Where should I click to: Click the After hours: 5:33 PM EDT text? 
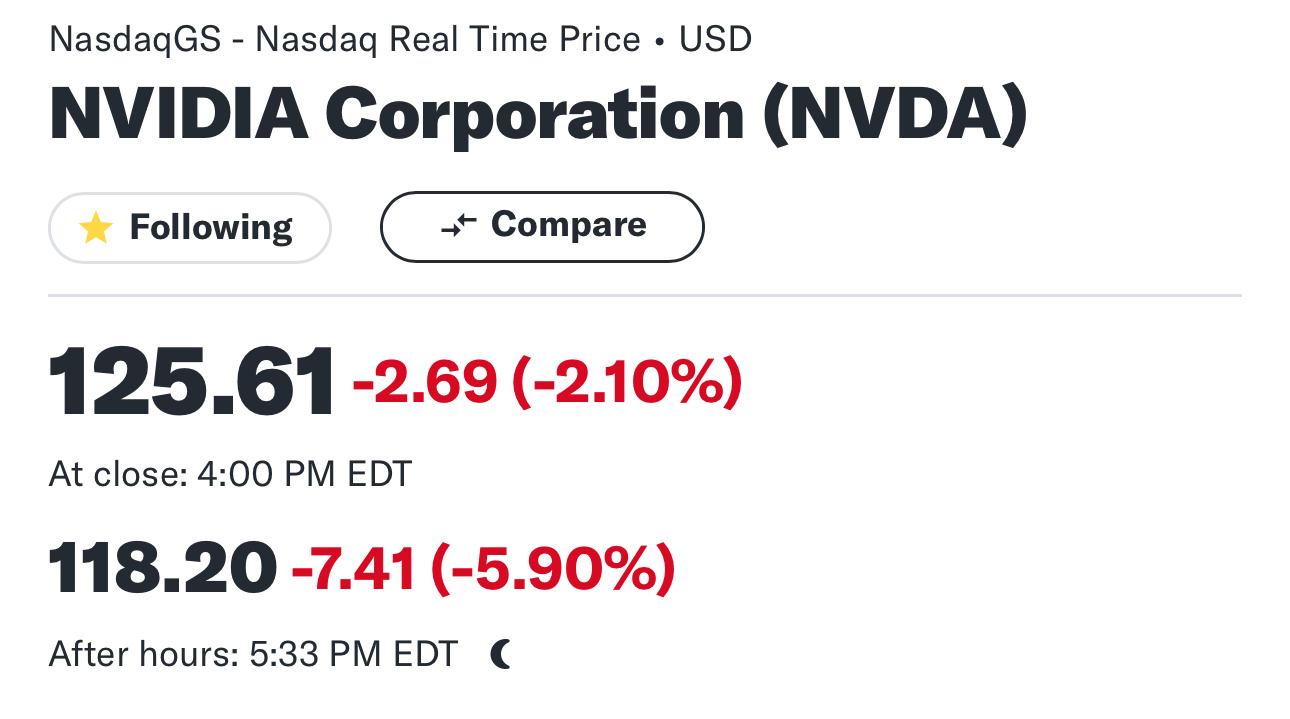point(253,655)
